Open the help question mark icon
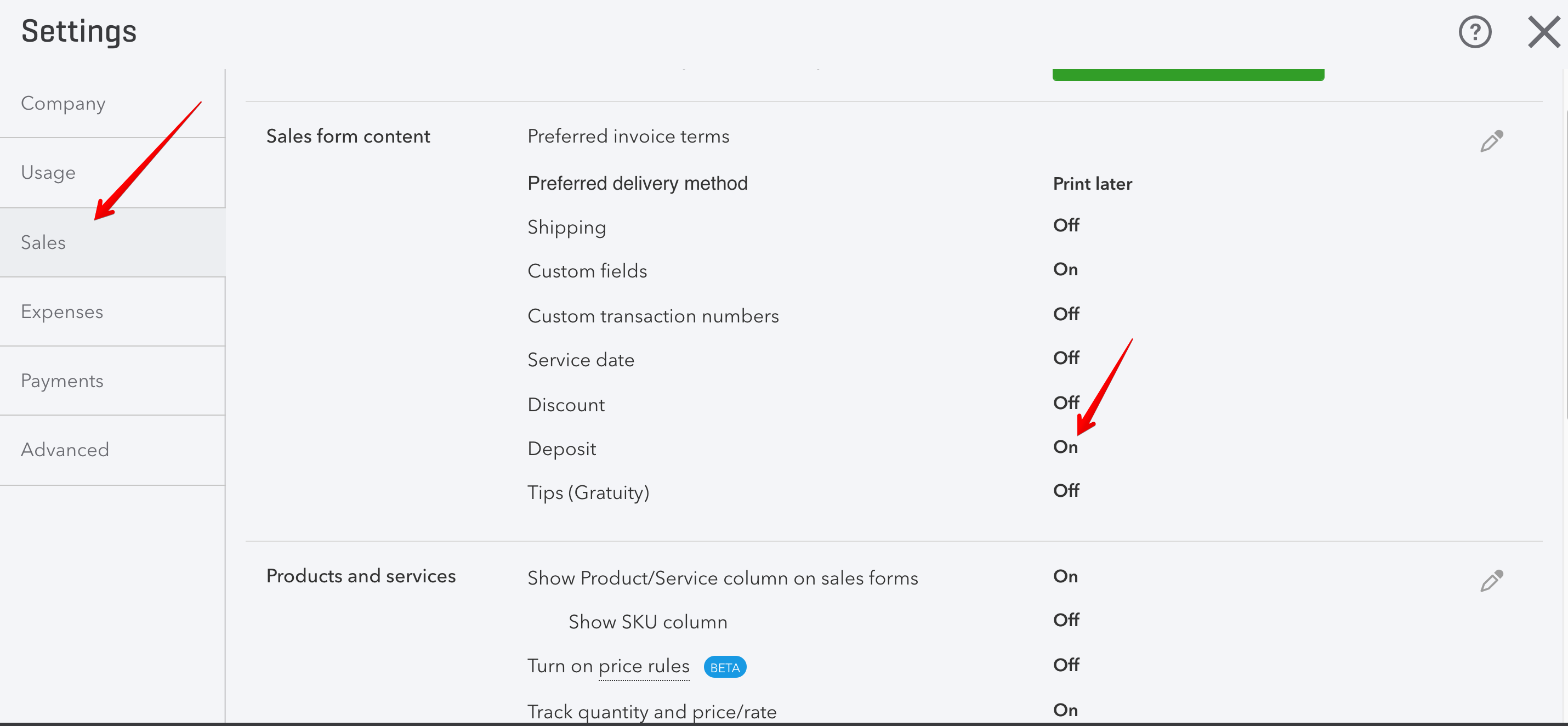This screenshot has height=726, width=1568. (1475, 32)
